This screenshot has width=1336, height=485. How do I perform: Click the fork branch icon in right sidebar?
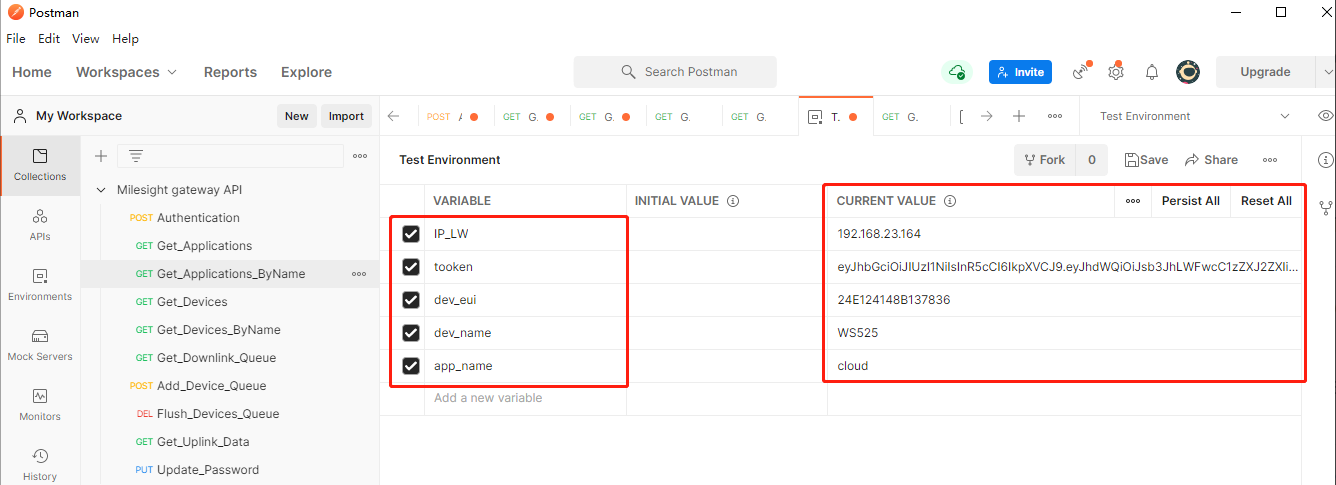click(1326, 208)
